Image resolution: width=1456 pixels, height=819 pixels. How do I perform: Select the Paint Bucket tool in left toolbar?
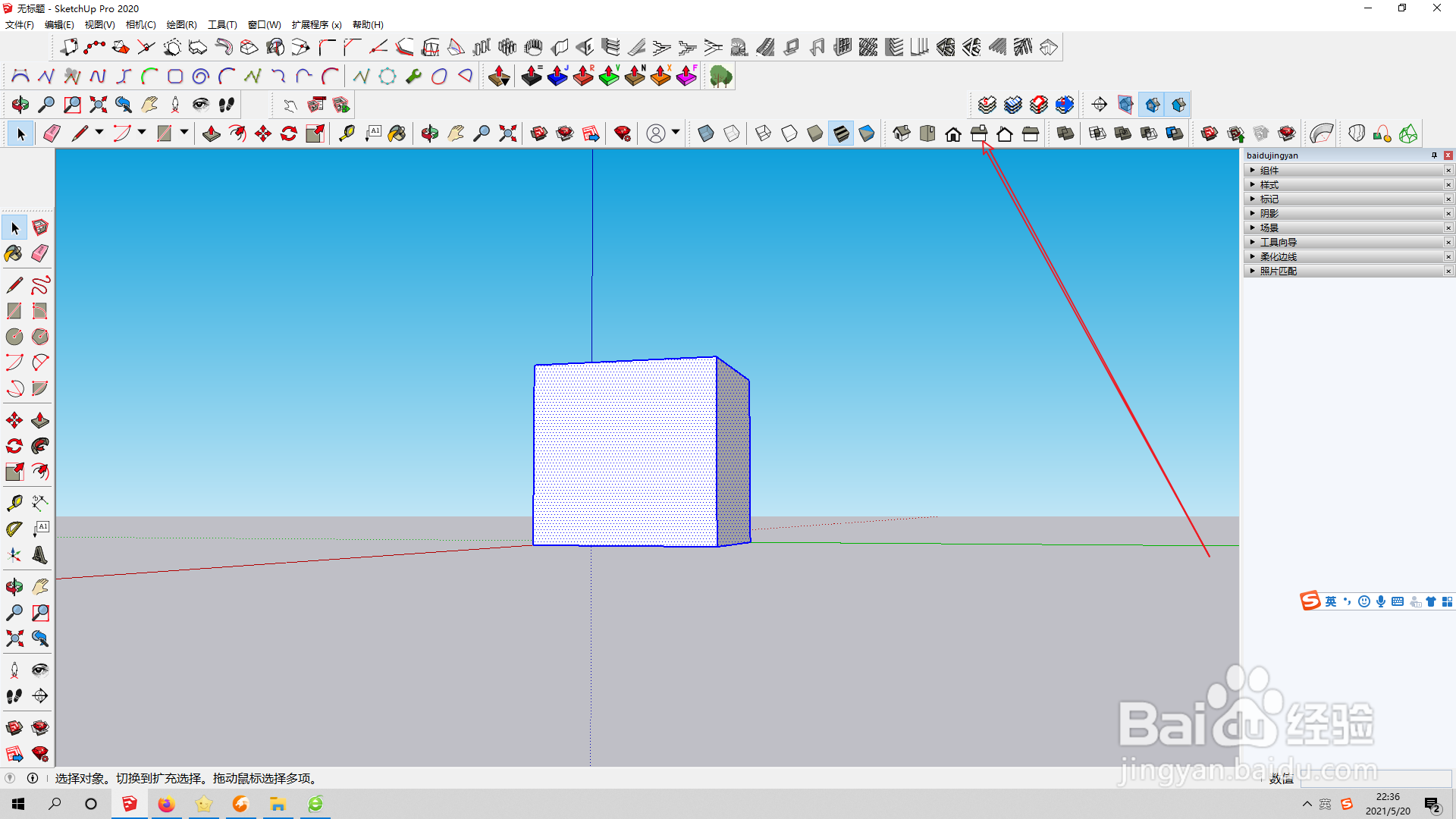click(14, 253)
